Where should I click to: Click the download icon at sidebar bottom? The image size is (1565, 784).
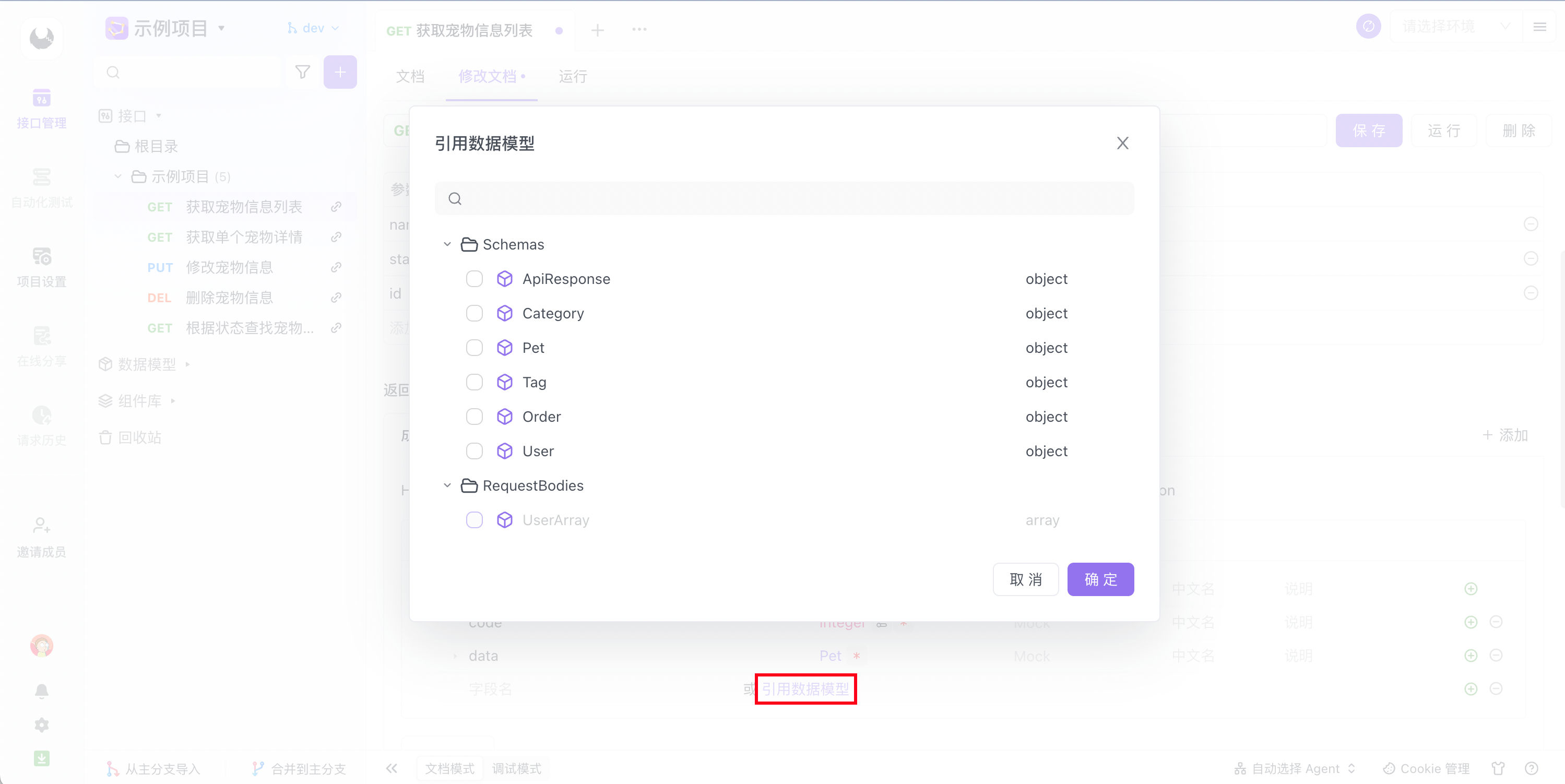pyautogui.click(x=41, y=758)
